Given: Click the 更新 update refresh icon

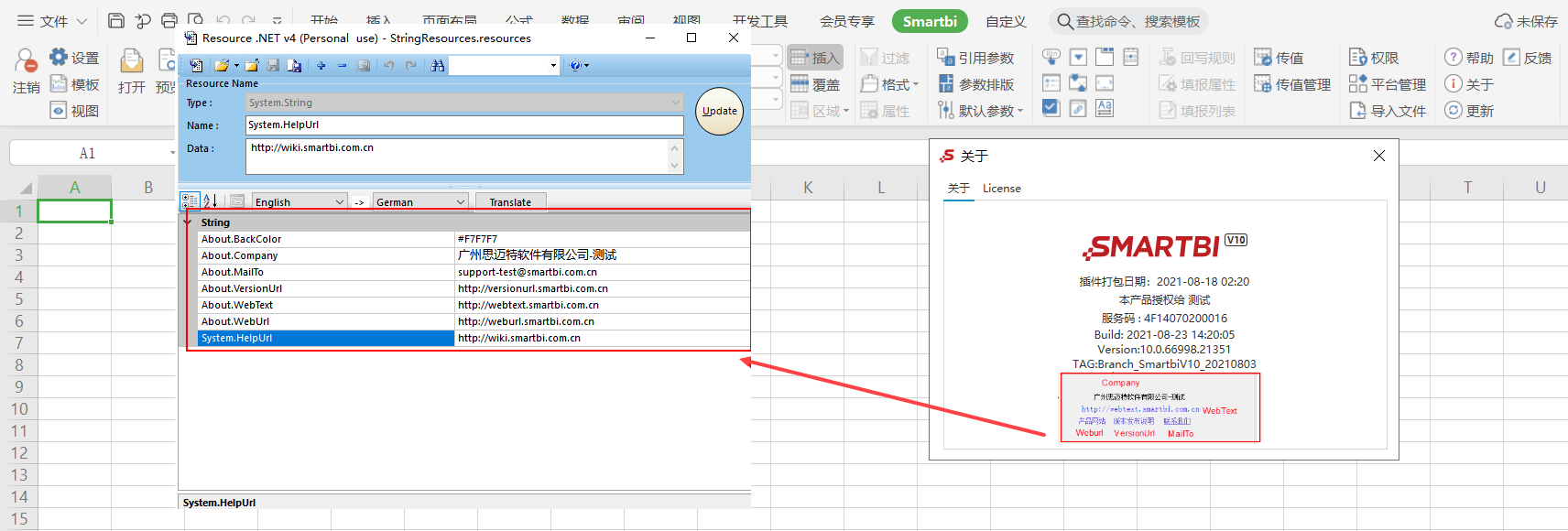Looking at the screenshot, I should click(1454, 111).
